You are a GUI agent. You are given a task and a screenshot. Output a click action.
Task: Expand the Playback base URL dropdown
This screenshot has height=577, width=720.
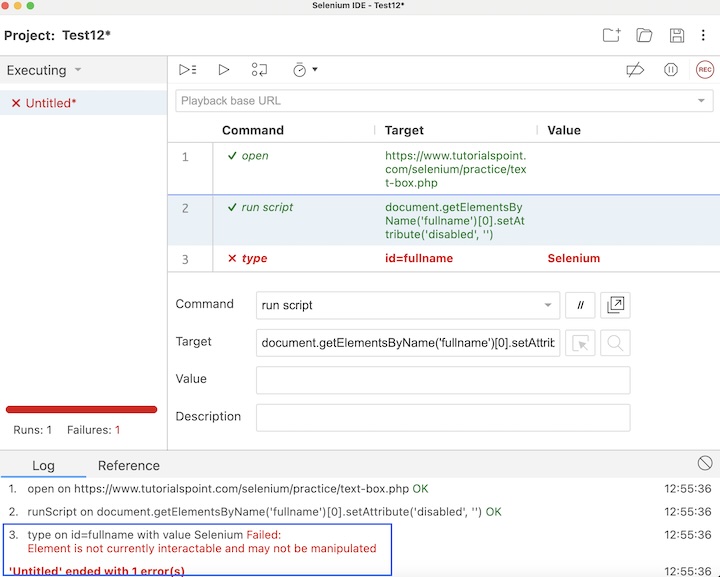701,101
